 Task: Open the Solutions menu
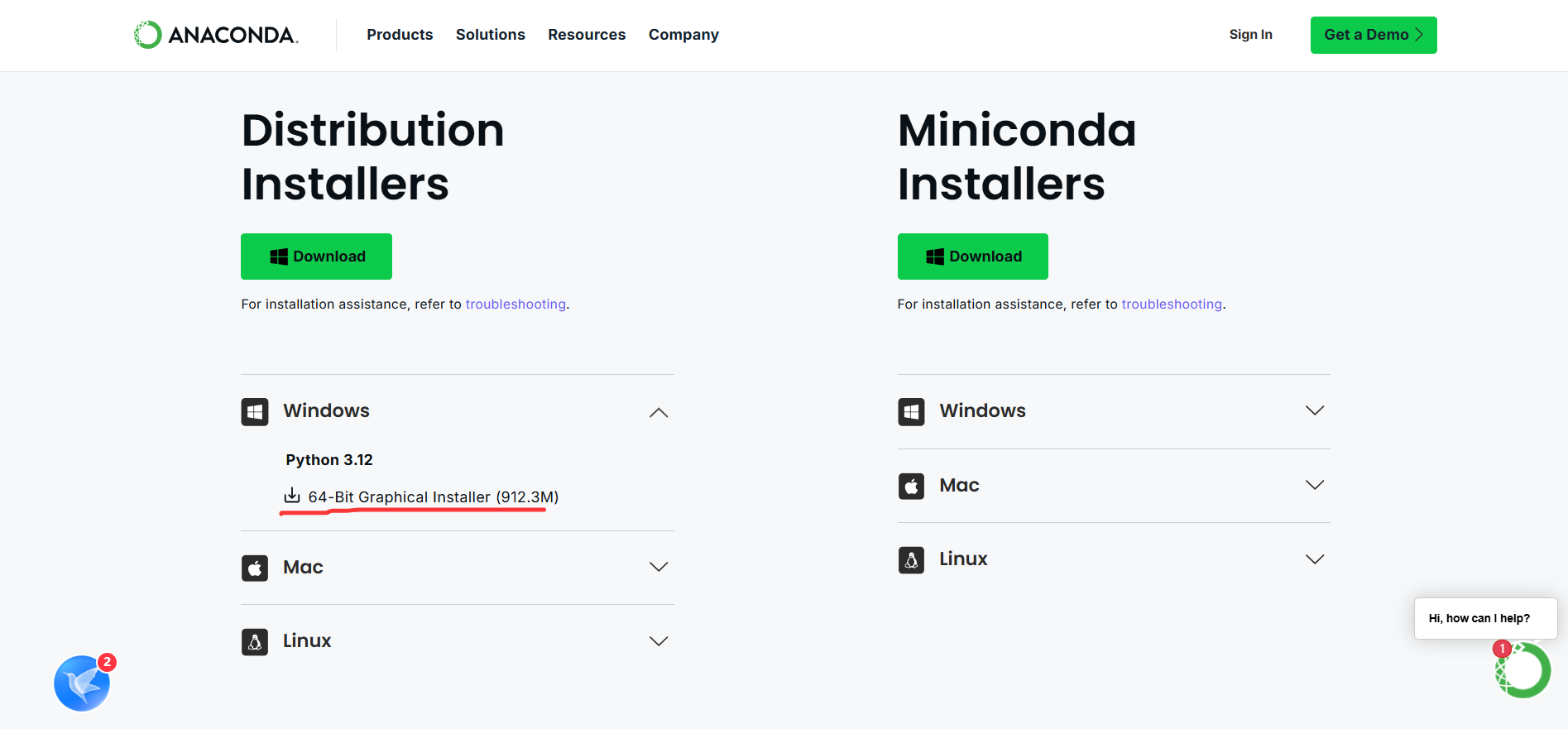click(491, 35)
